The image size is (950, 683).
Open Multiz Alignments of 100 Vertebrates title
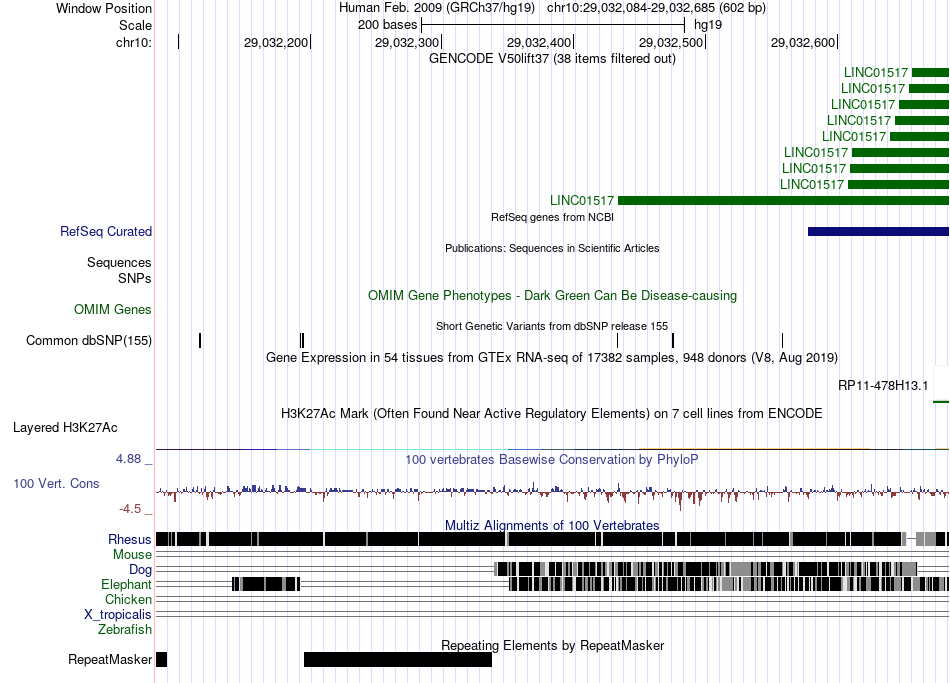tap(552, 525)
